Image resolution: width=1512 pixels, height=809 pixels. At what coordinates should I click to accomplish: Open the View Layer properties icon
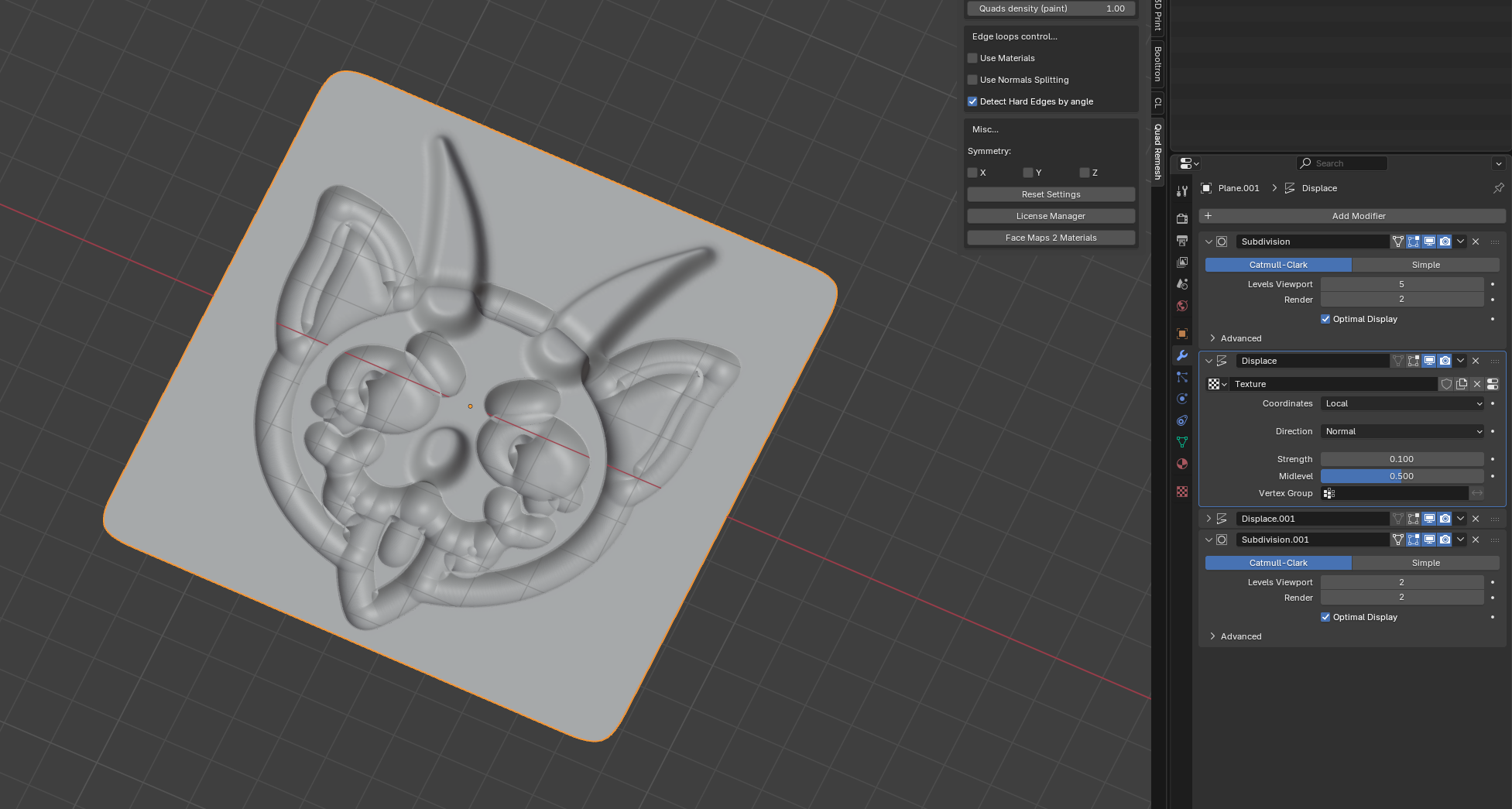tap(1181, 262)
